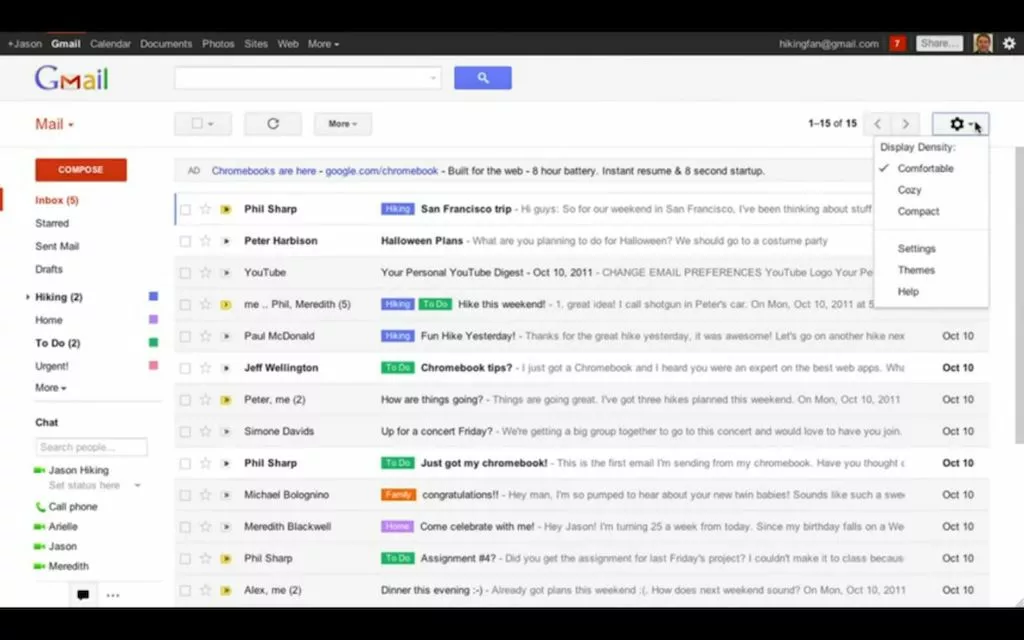1024x640 pixels.
Task: Open the profile photo avatar
Action: pos(983,44)
